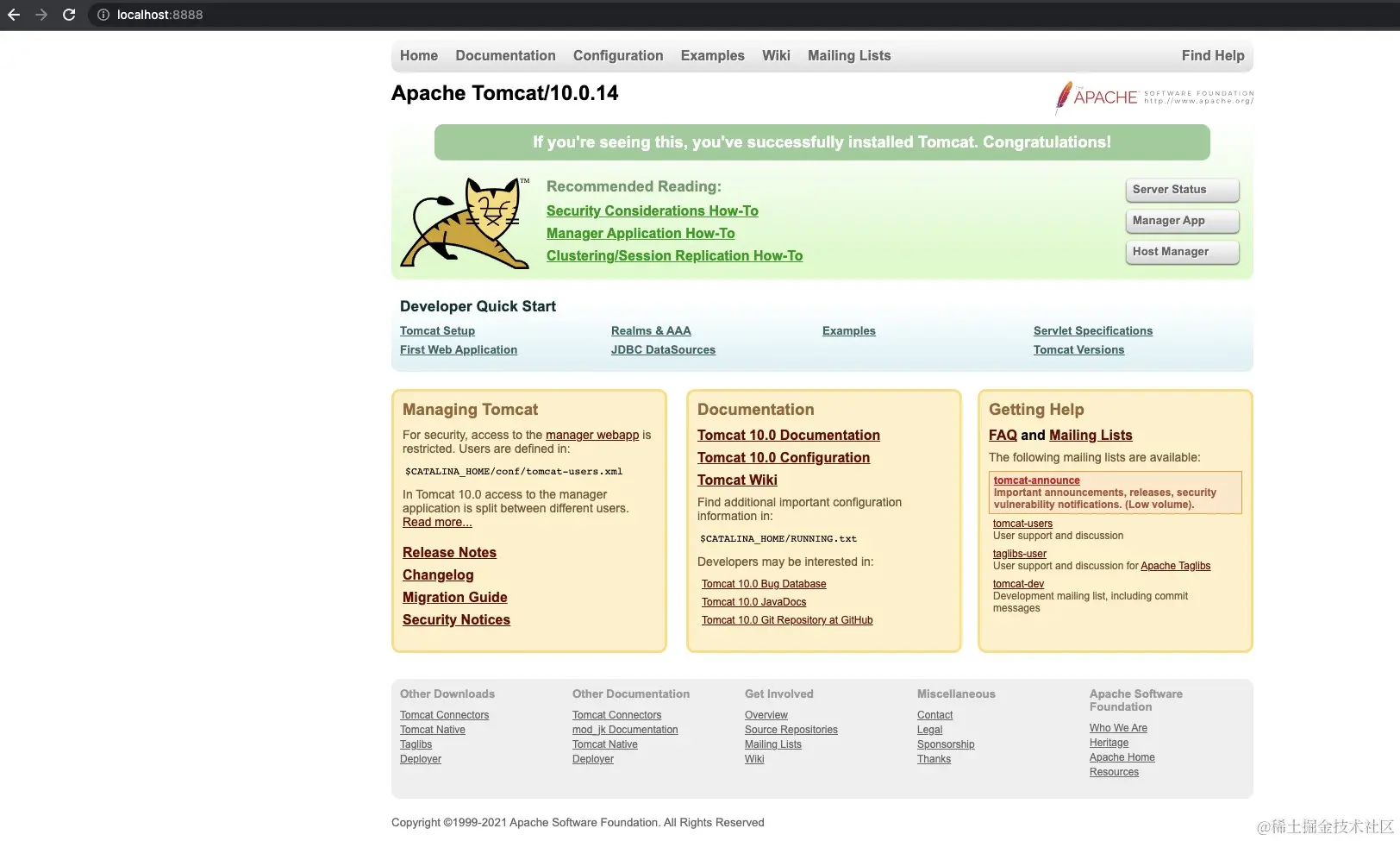Open the Realms & AAA link
This screenshot has height=841, width=1400.
pyautogui.click(x=651, y=330)
